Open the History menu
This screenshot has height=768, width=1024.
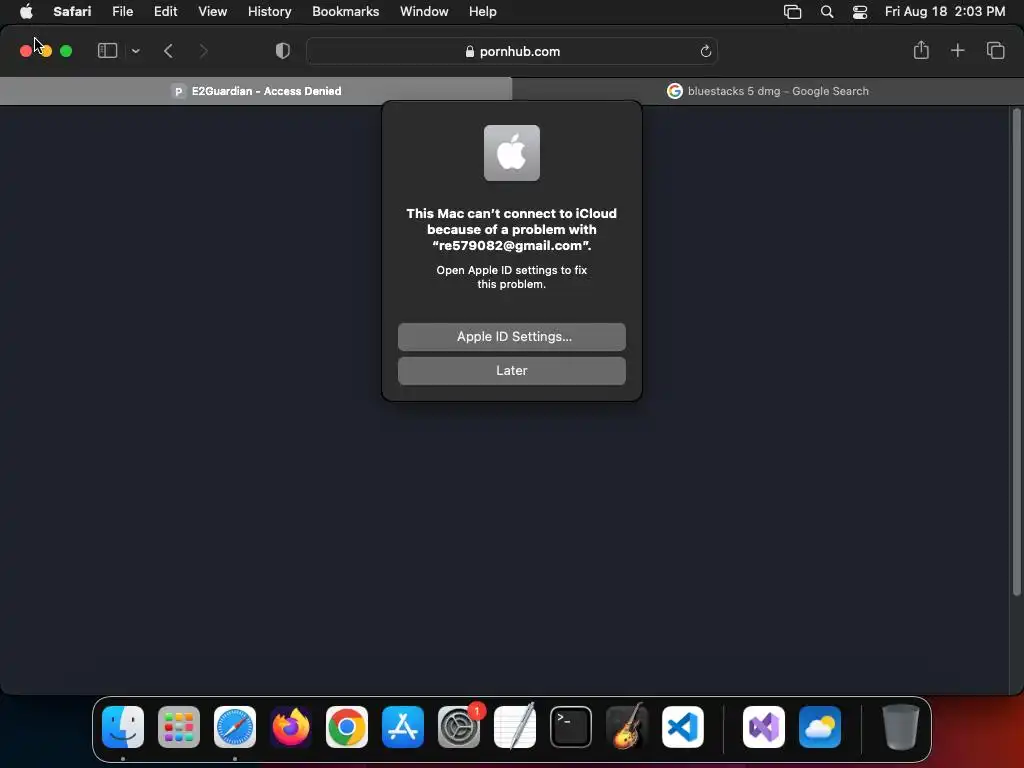269,11
